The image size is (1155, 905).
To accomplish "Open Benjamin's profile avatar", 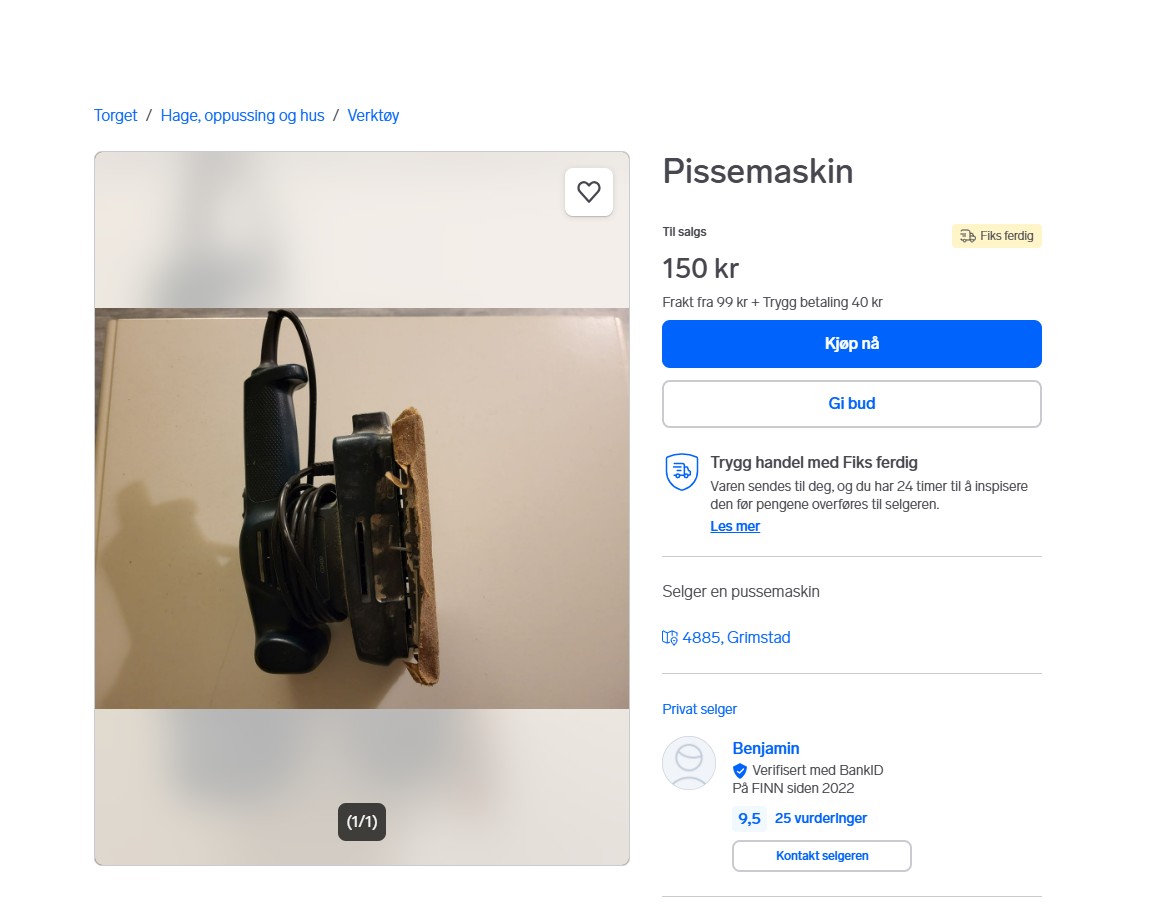I will (x=689, y=763).
